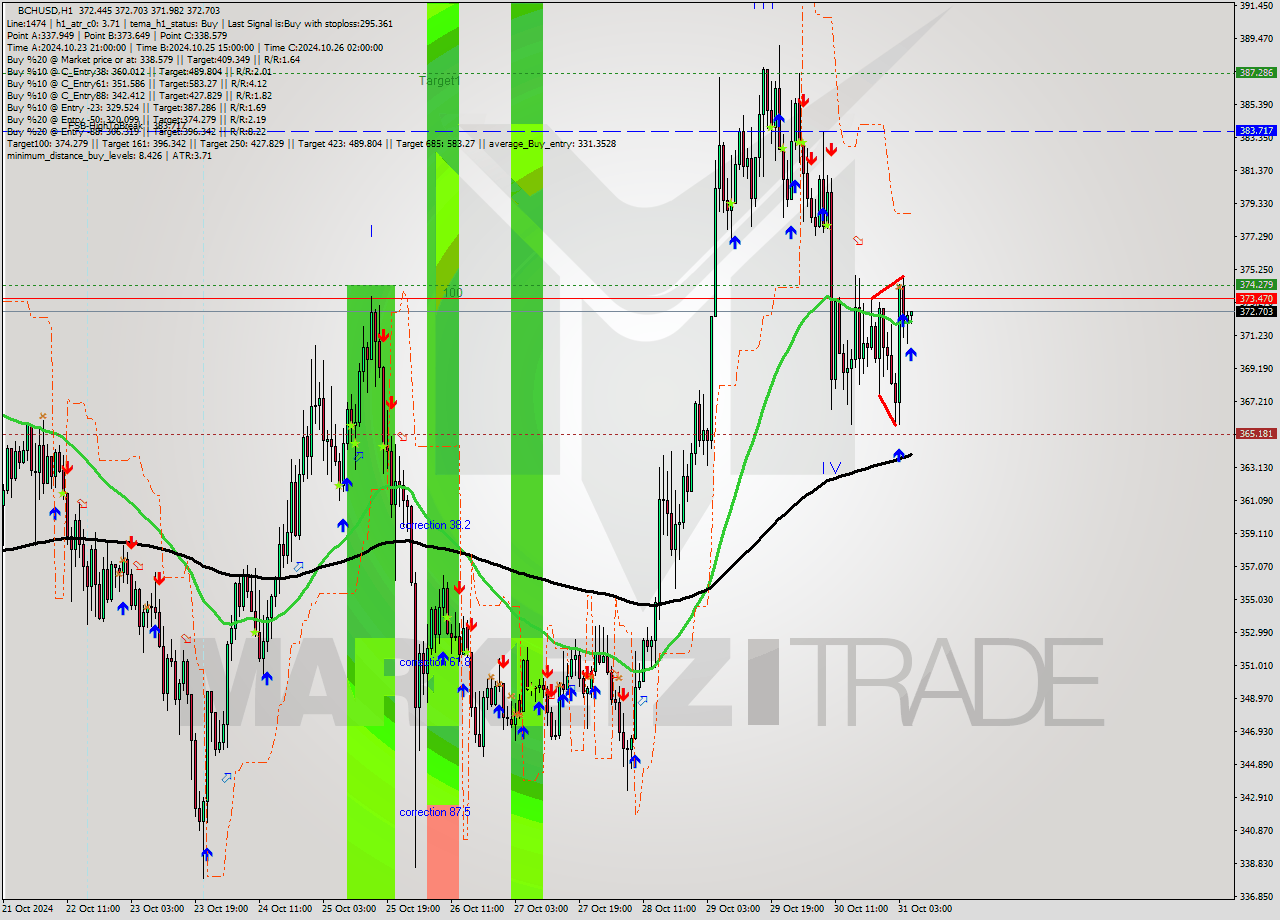The image size is (1280, 920).
Task: Click the 379.330 price axis value
Action: click(1256, 203)
